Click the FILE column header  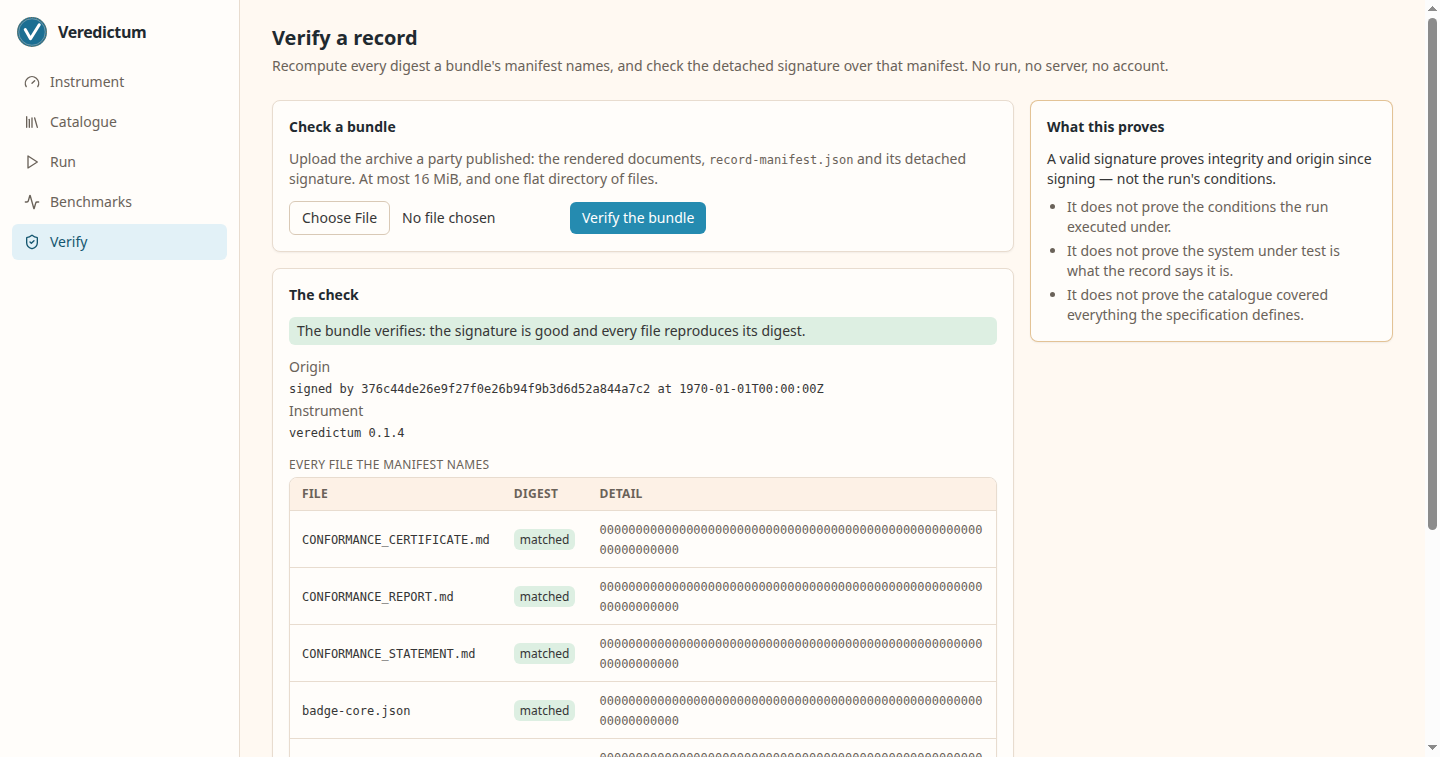tap(315, 494)
